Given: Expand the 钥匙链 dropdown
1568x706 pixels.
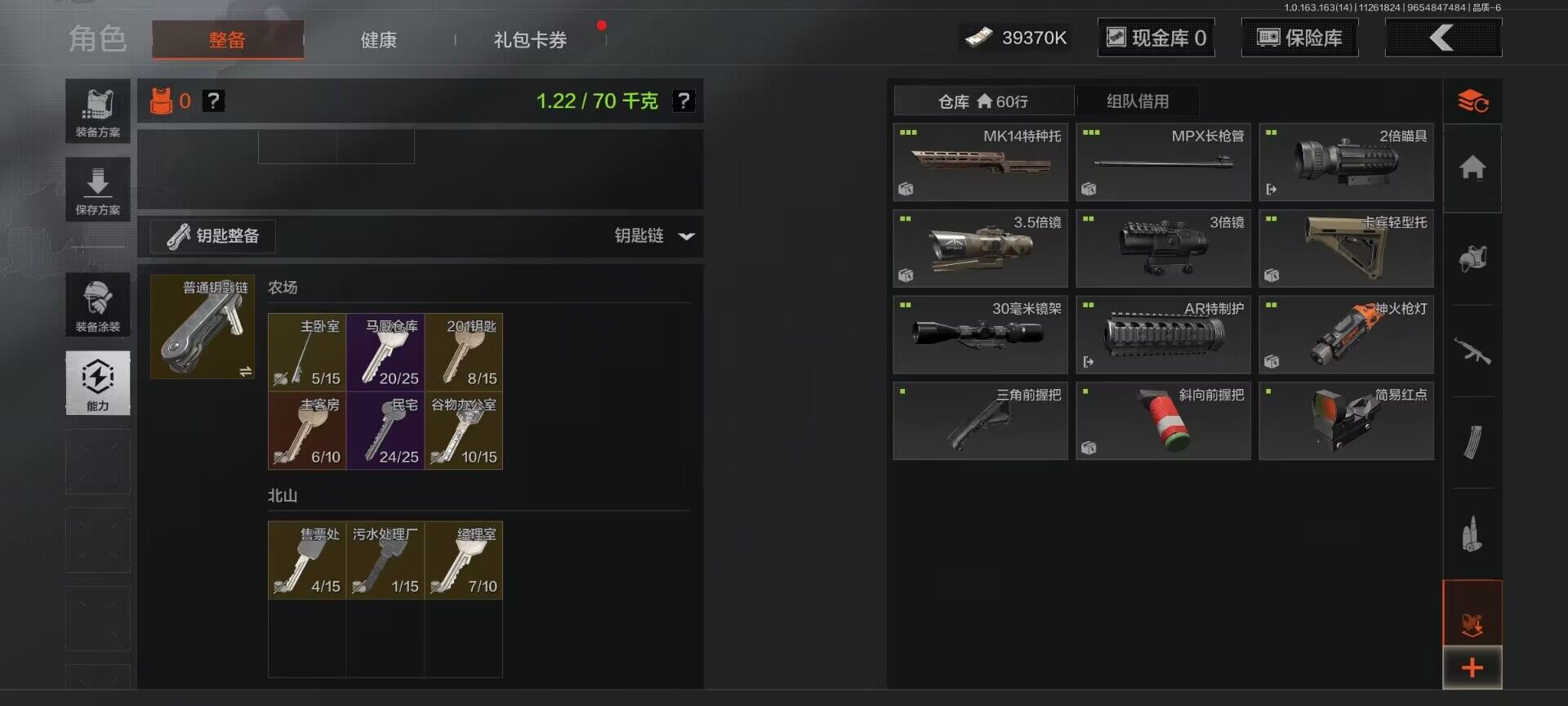Looking at the screenshot, I should click(x=654, y=236).
